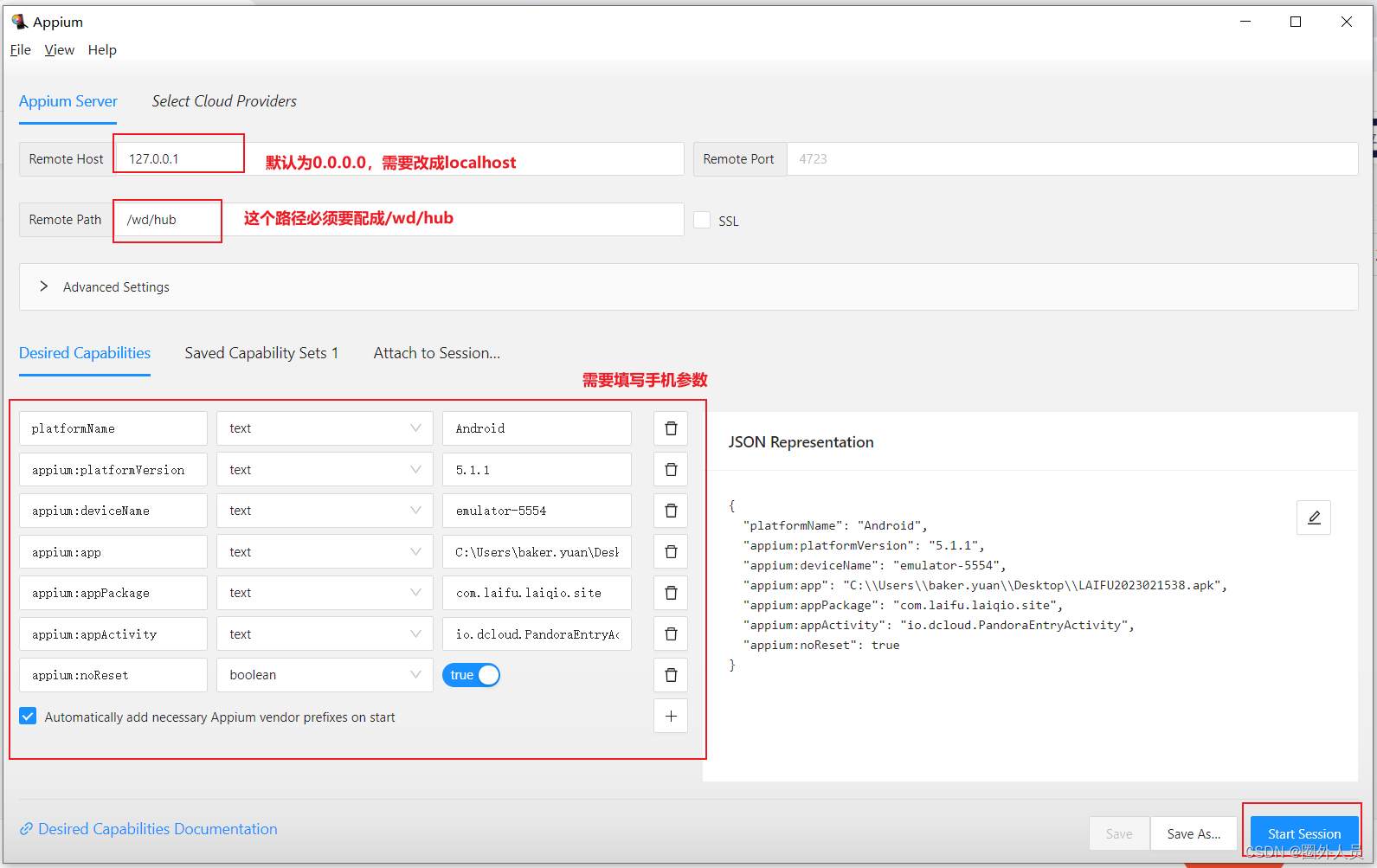Click the Save As button

tap(1194, 833)
